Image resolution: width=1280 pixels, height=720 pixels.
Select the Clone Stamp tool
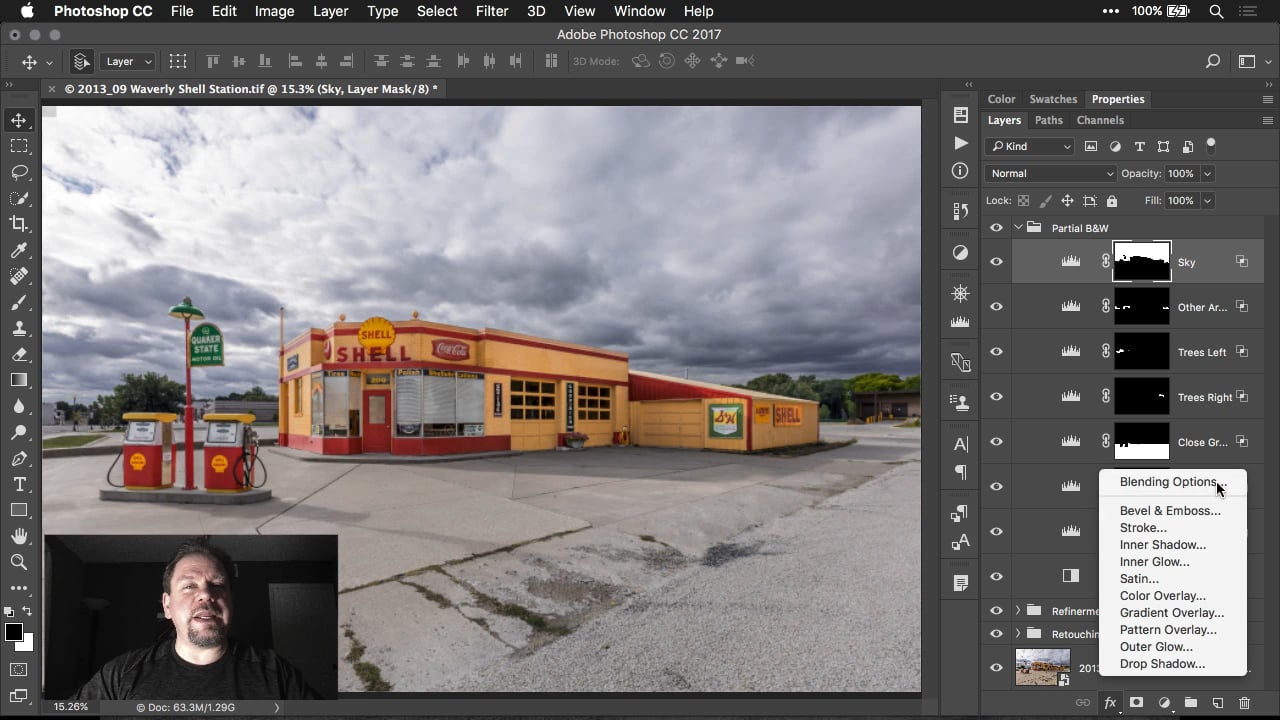[19, 328]
